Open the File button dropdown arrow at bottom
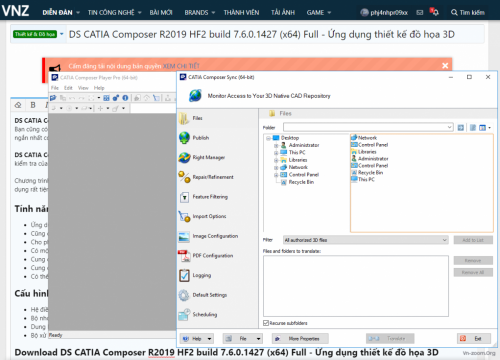 258,339
